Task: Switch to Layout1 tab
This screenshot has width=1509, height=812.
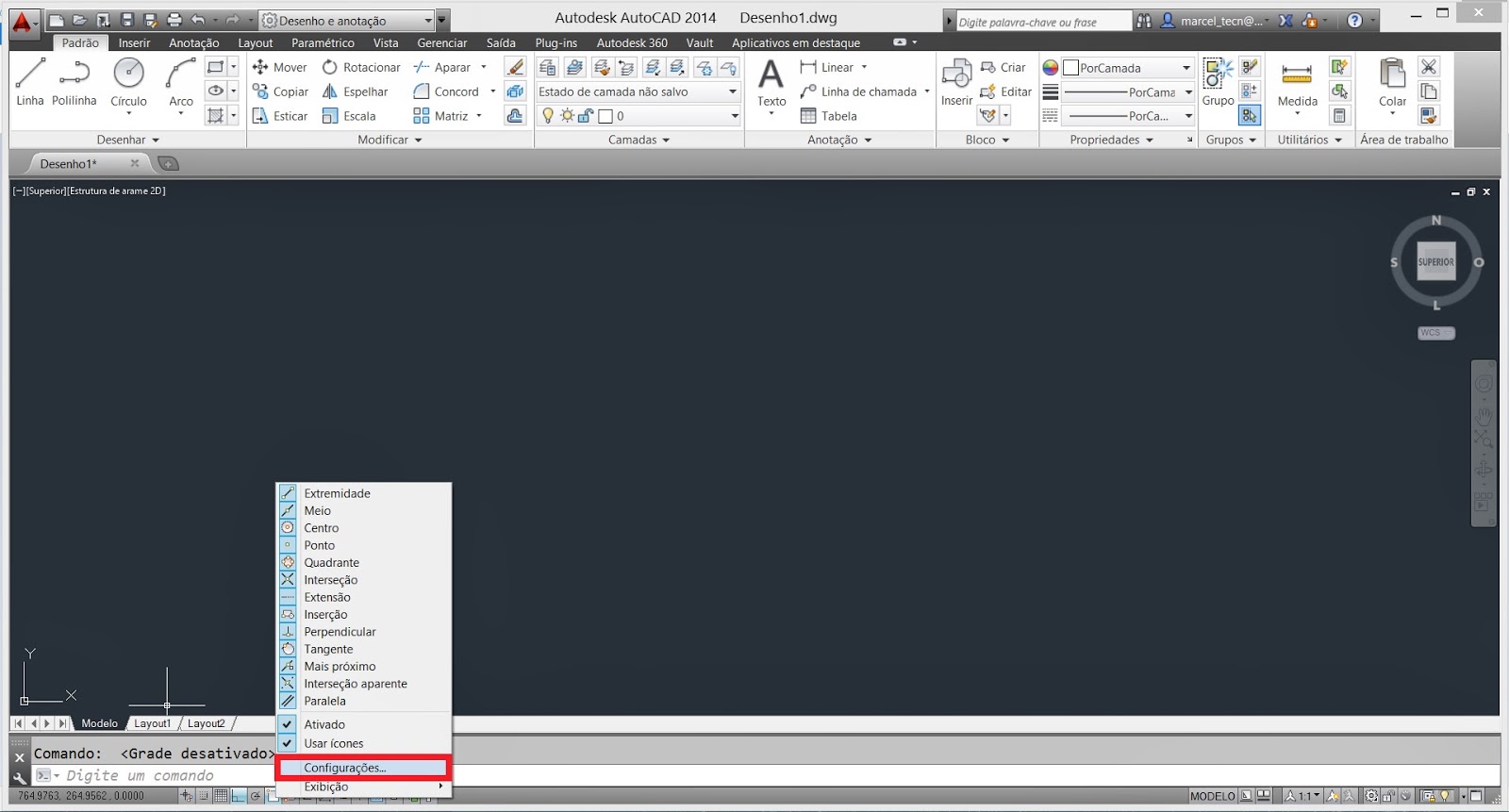Action: [152, 723]
